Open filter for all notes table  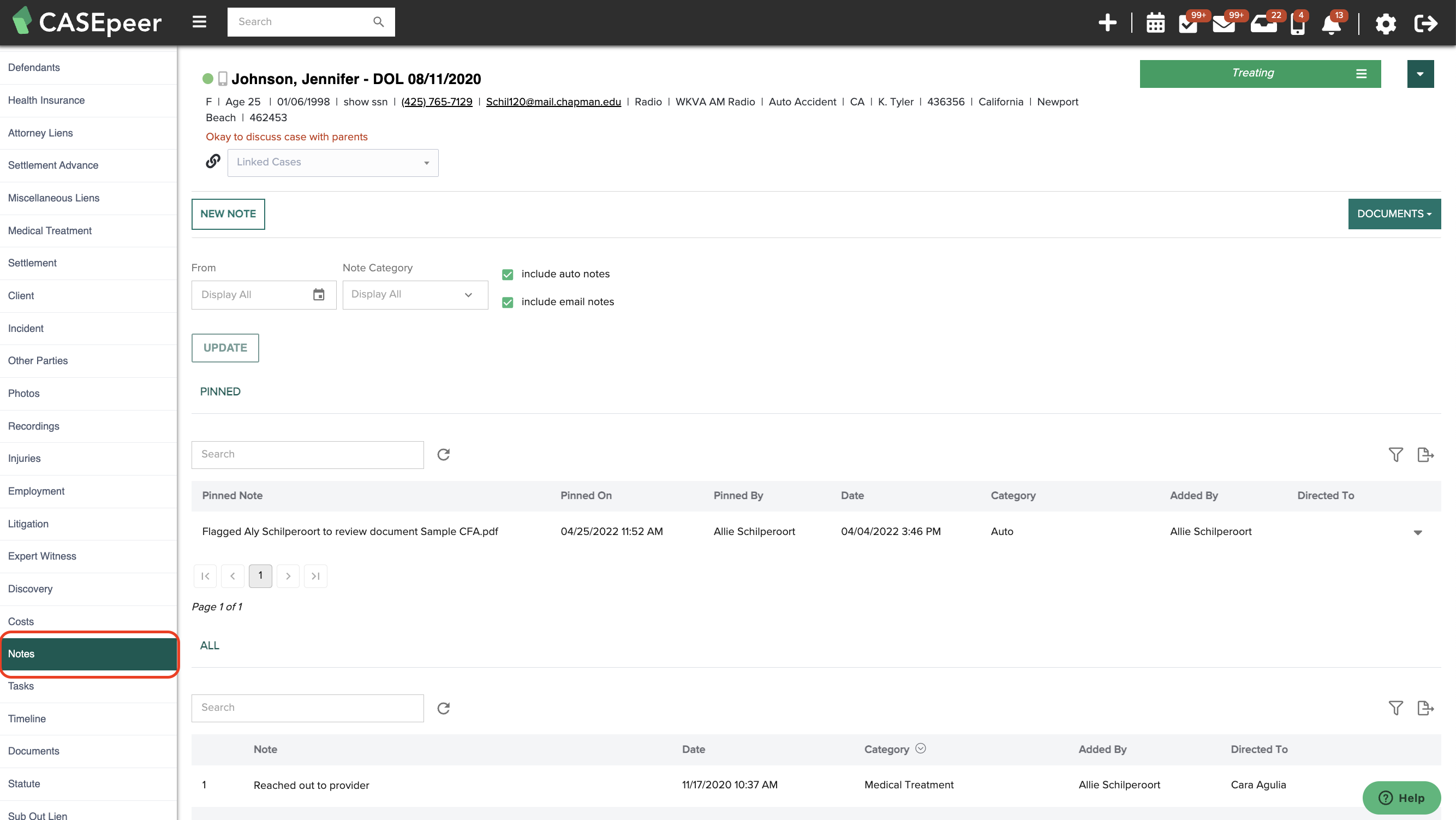(x=1395, y=708)
